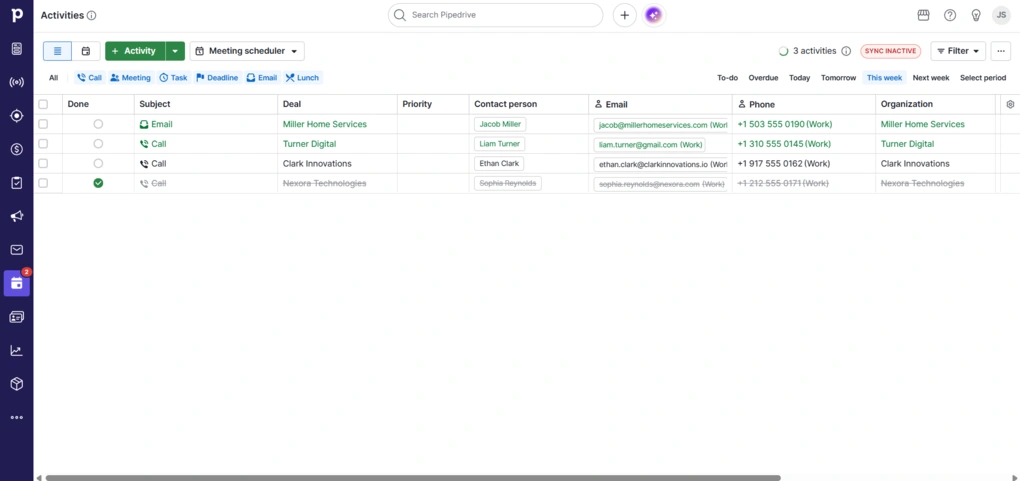This screenshot has width=1020, height=481.
Task: Click info icon next to 3 activities
Action: [x=846, y=51]
